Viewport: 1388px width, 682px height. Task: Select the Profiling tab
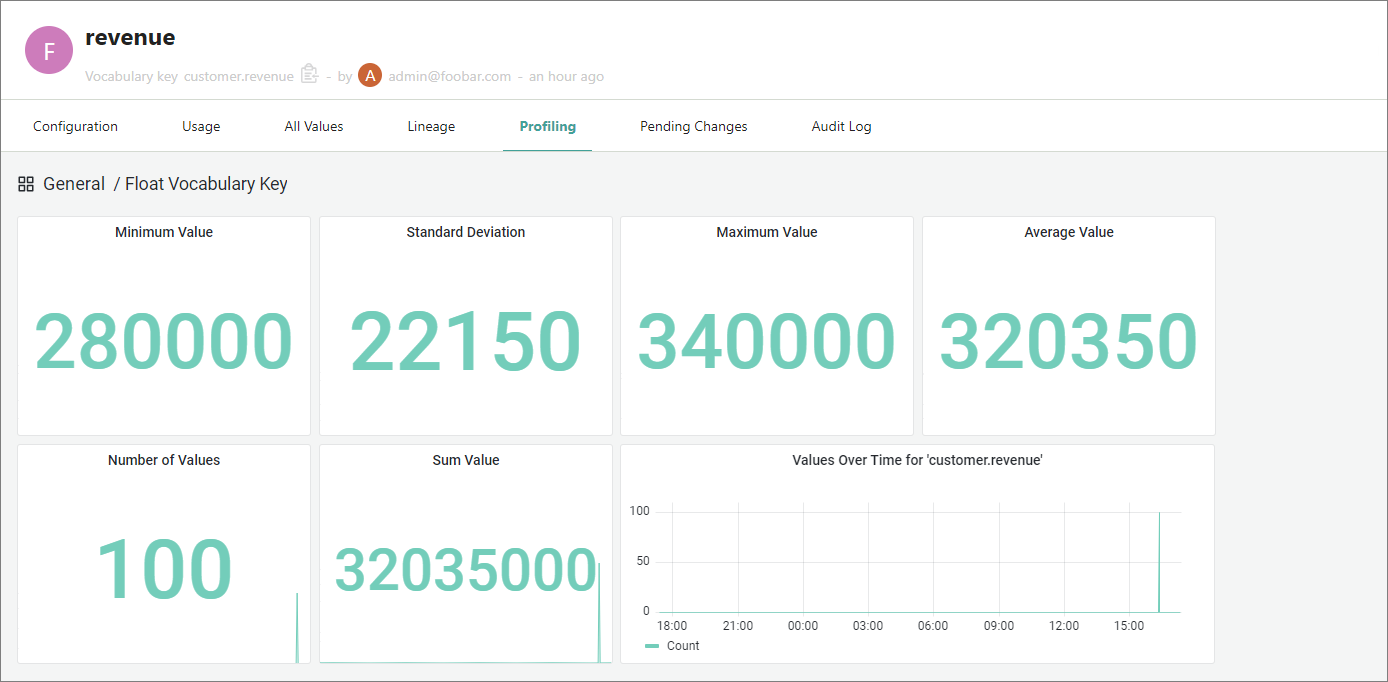tap(547, 126)
